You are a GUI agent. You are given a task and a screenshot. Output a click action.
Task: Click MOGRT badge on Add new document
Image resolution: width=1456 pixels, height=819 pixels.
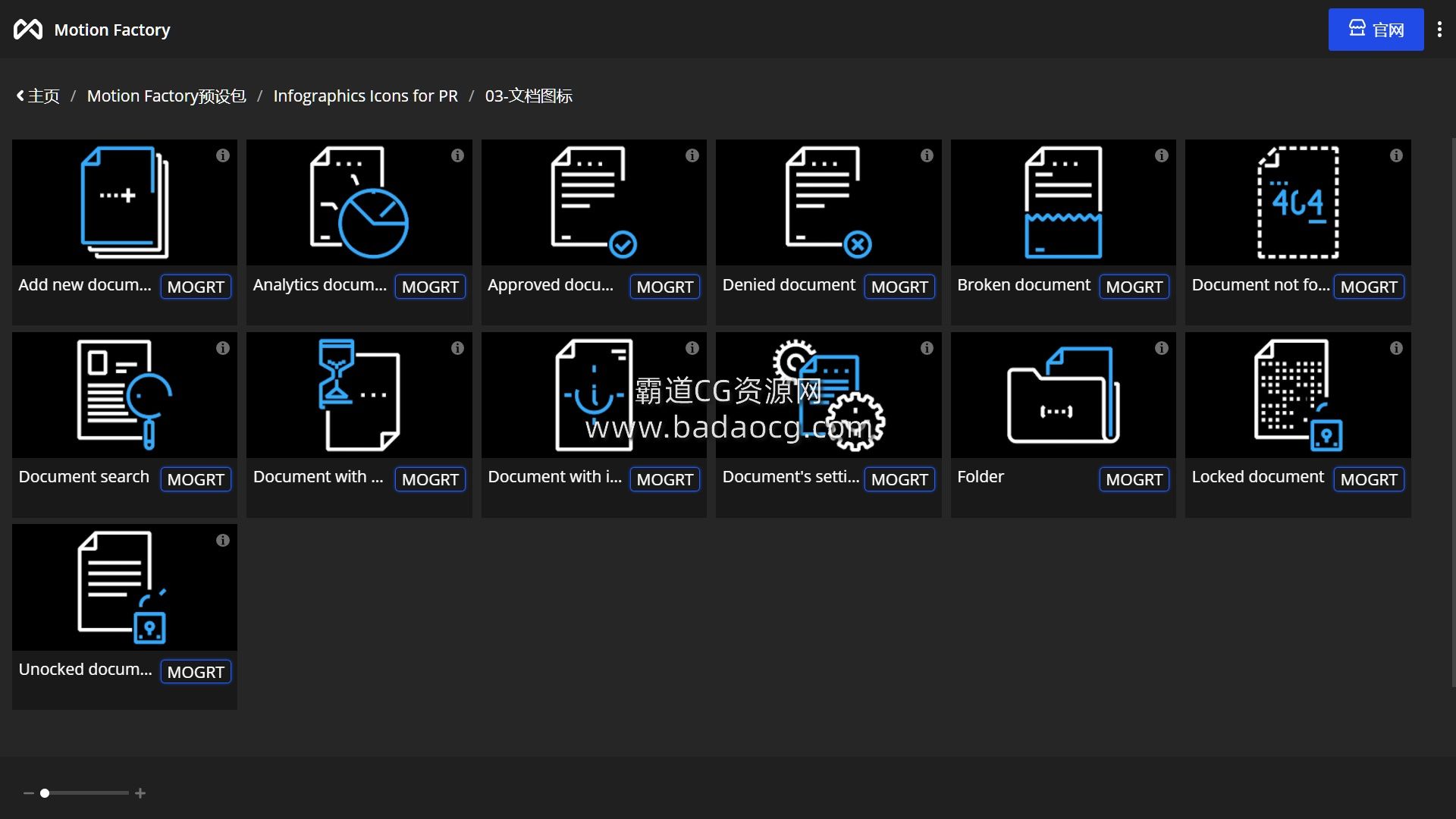tap(196, 287)
